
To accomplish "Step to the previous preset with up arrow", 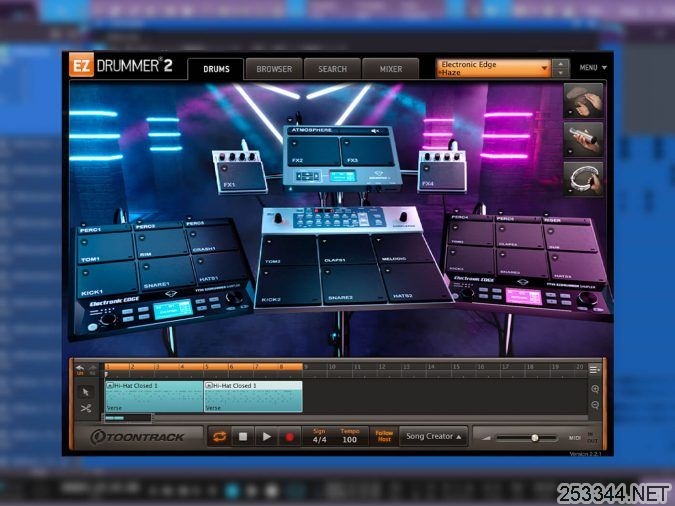I will click(x=560, y=64).
